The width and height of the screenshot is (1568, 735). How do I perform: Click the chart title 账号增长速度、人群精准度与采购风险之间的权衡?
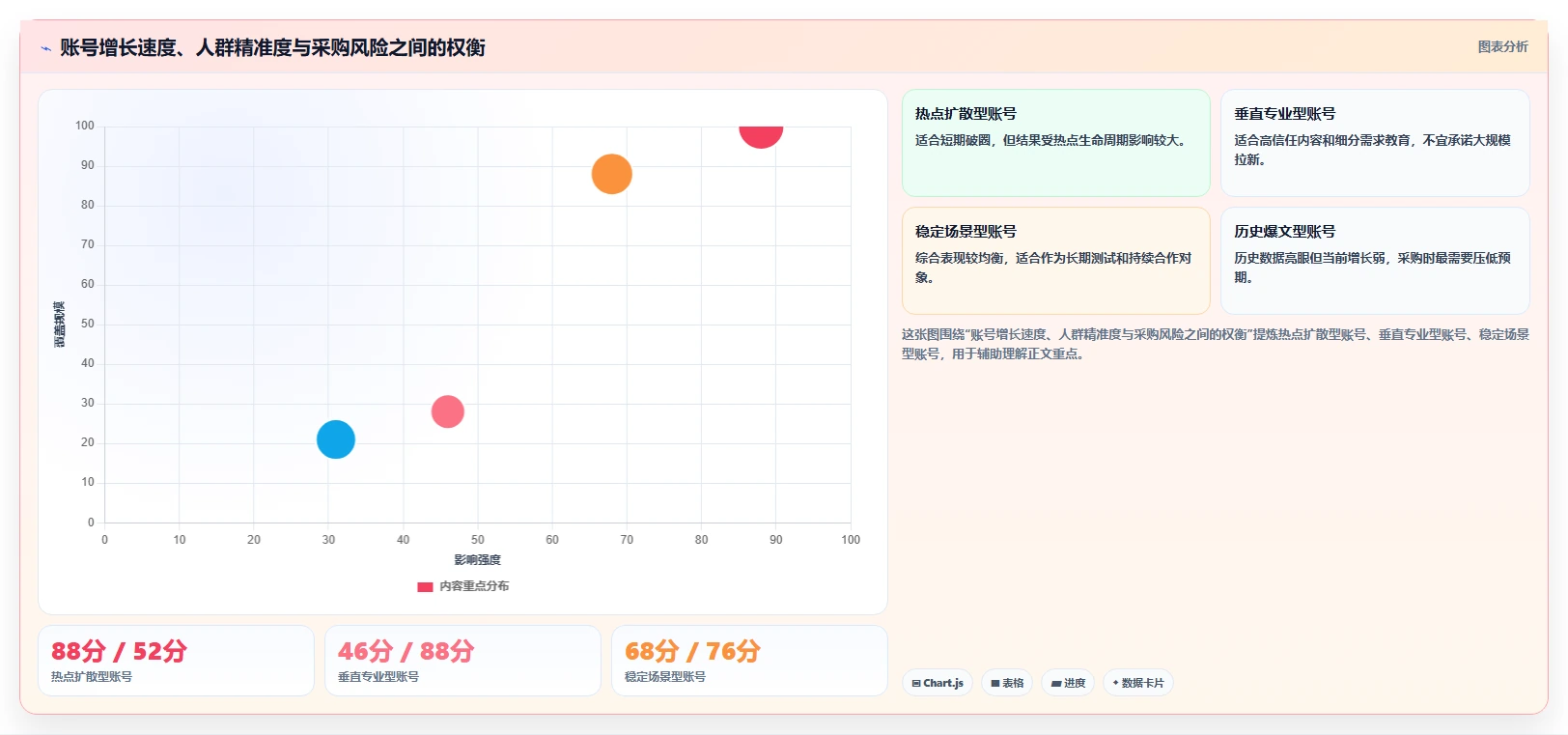pyautogui.click(x=272, y=47)
